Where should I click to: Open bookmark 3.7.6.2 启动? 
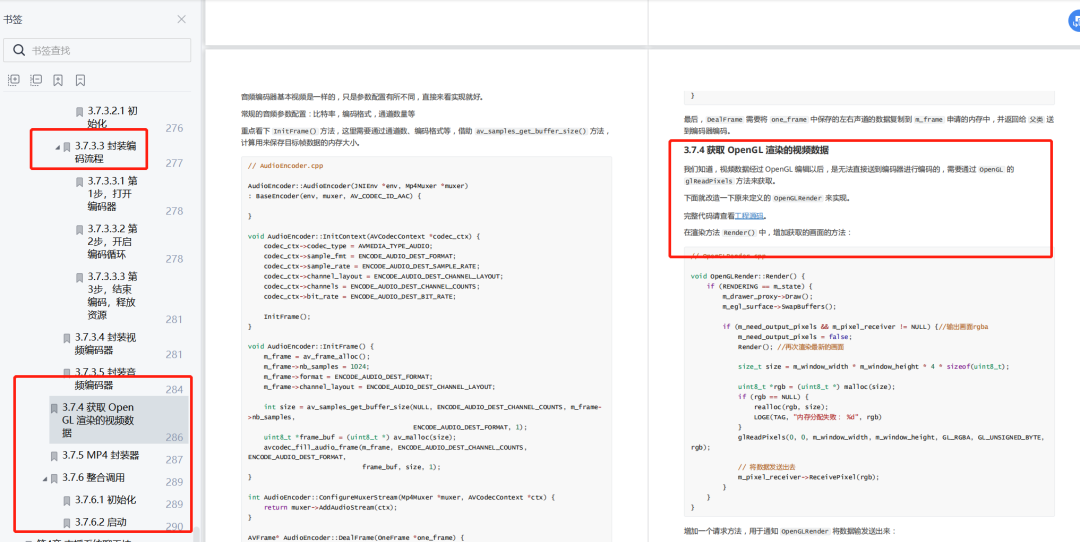click(101, 522)
